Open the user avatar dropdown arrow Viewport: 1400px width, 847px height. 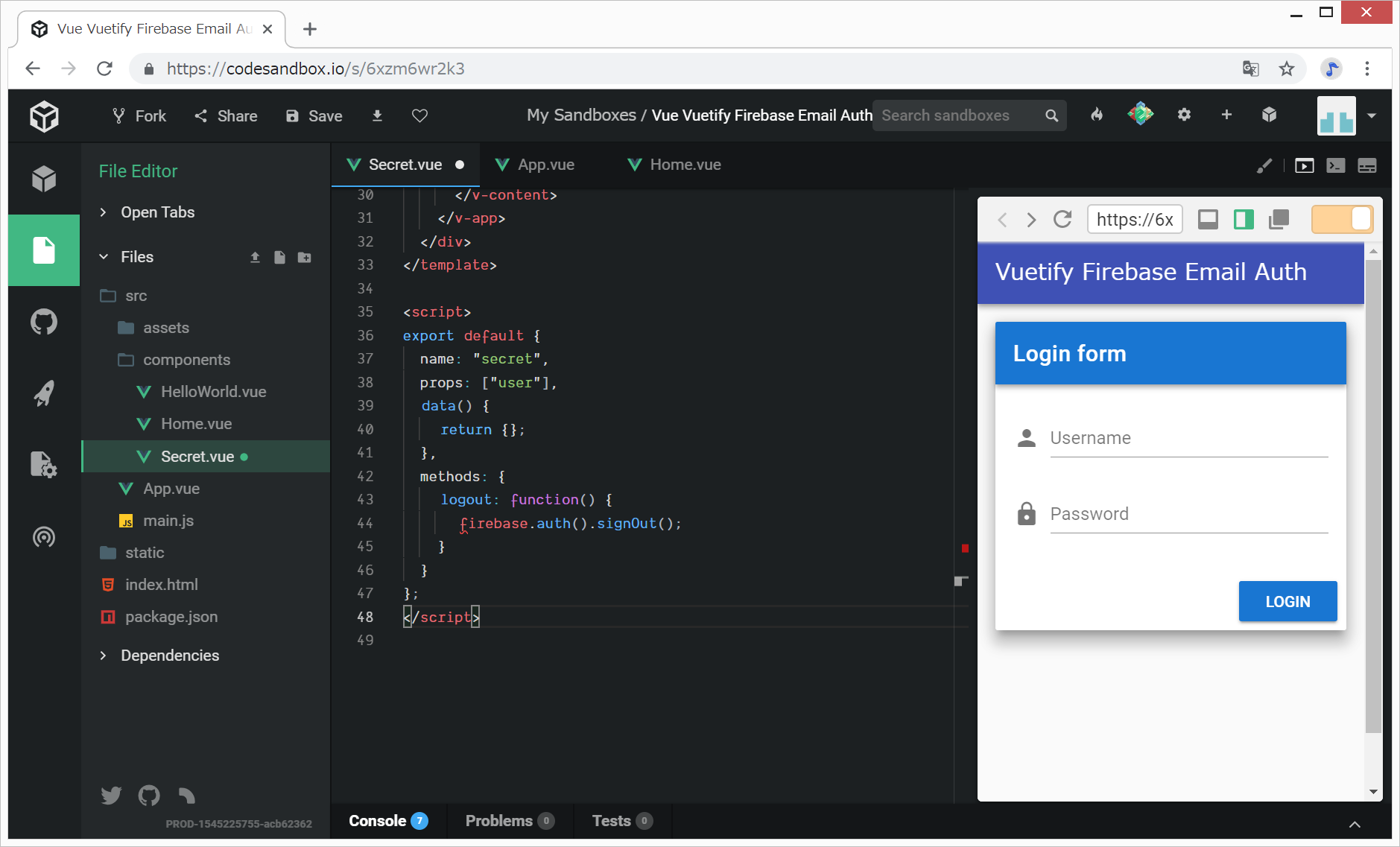[x=1372, y=115]
